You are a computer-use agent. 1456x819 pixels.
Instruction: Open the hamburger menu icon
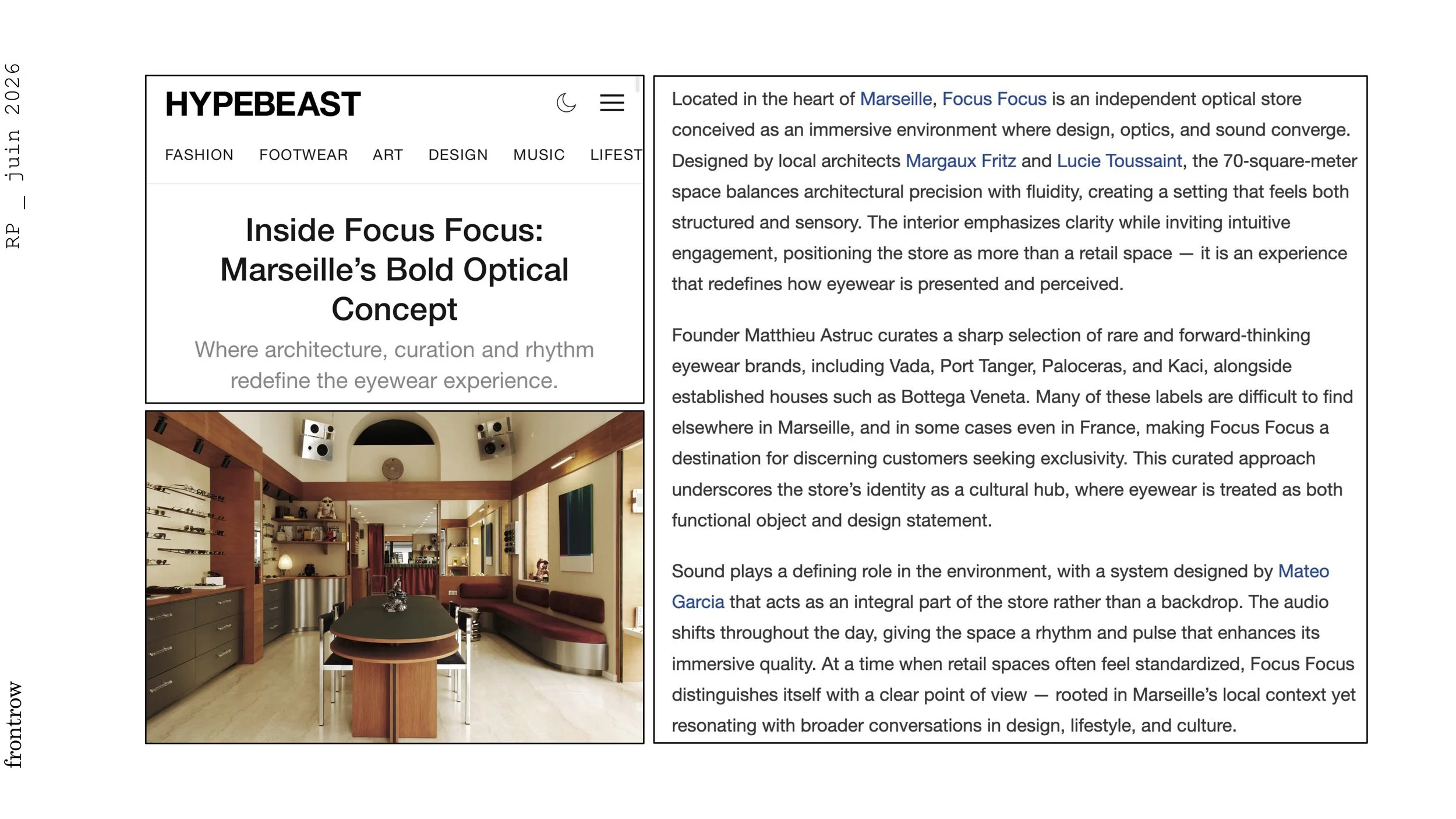point(612,103)
